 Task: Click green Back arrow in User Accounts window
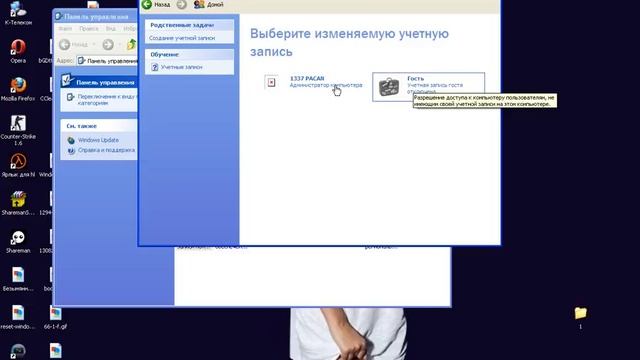(x=147, y=4)
